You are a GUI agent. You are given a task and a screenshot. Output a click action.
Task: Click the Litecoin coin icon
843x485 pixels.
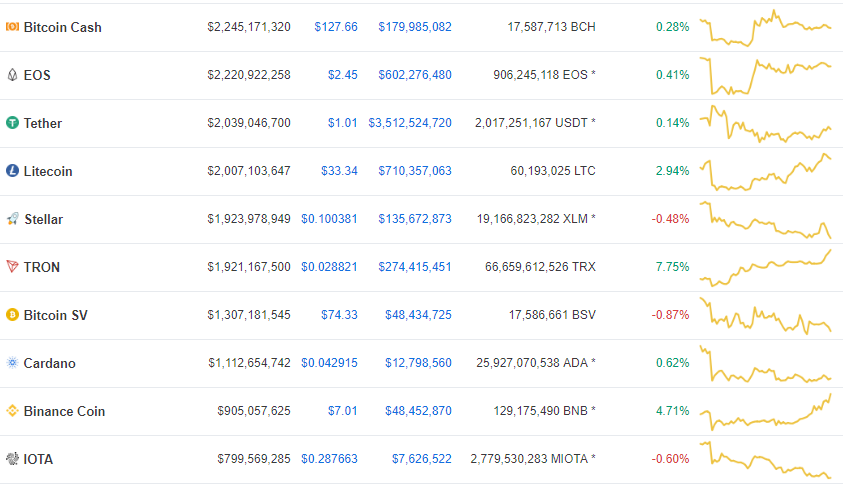pos(12,170)
